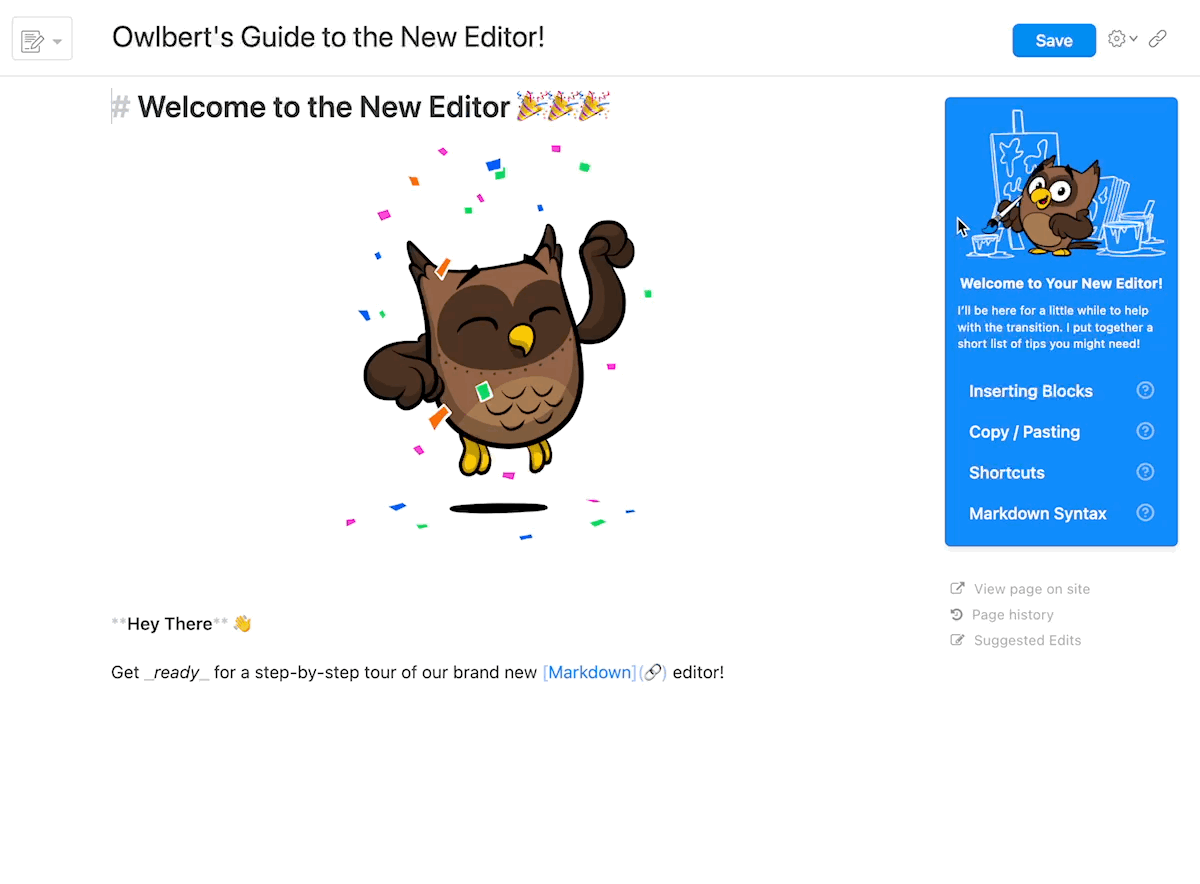Open the Markdown Syntax tip
This screenshot has height=884, width=1200.
coord(1038,514)
